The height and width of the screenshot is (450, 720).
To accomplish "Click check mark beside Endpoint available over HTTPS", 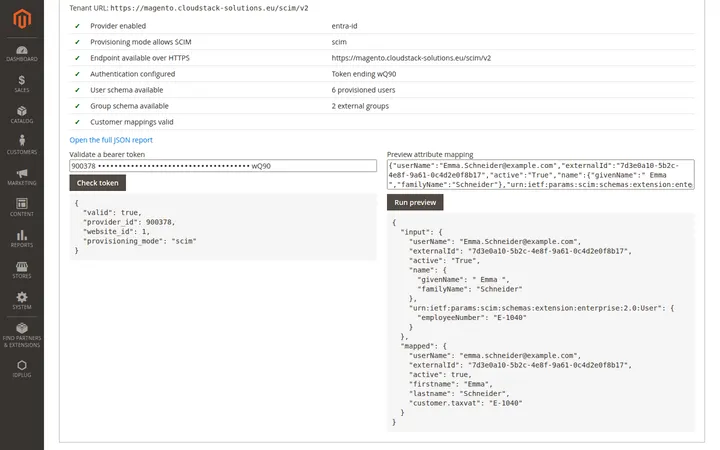I will [x=77, y=58].
